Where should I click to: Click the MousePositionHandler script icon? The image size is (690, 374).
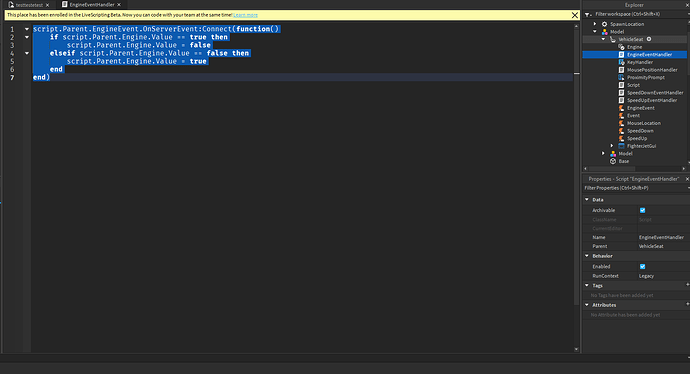(621, 70)
